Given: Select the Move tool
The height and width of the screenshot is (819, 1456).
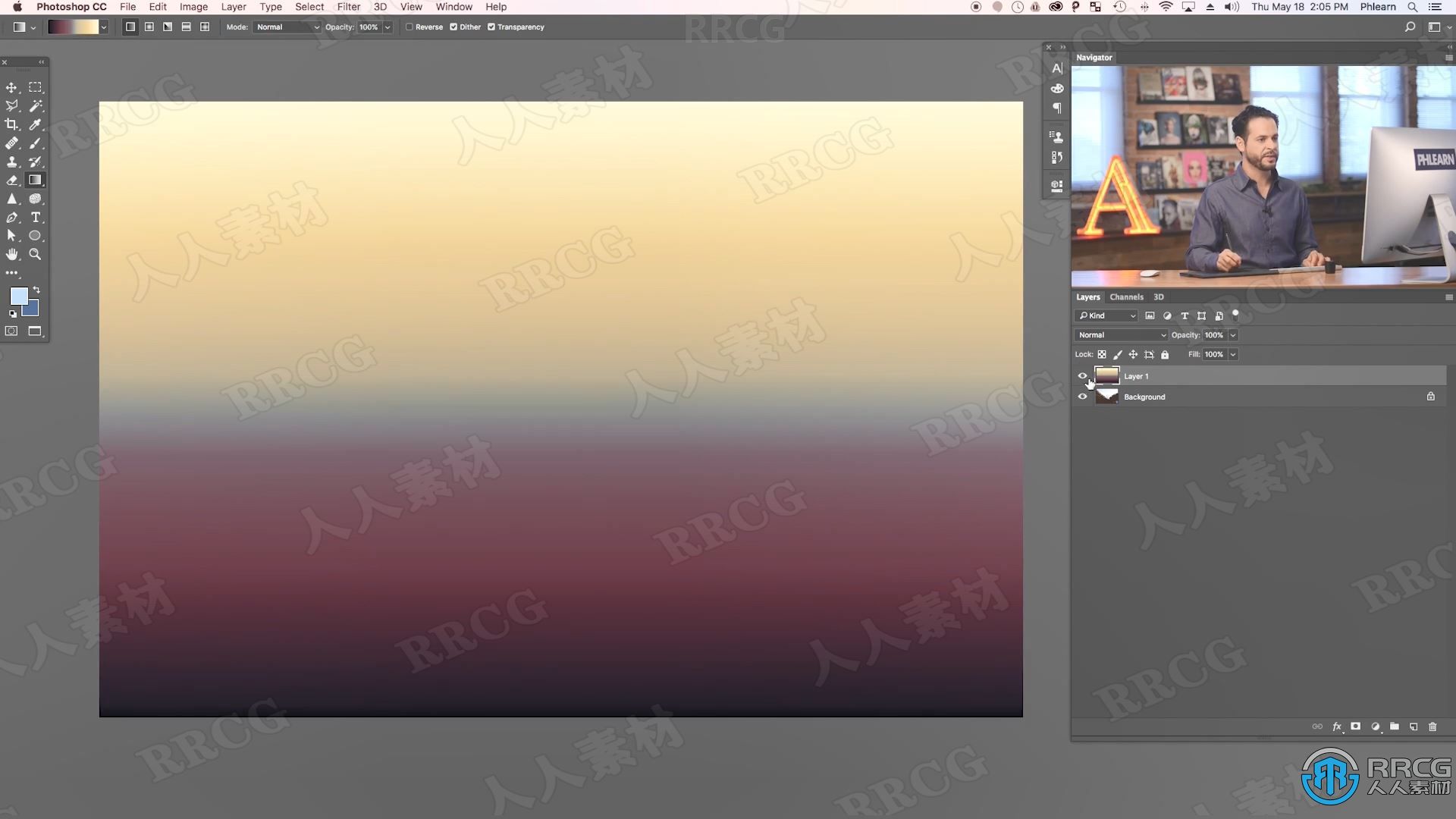Looking at the screenshot, I should point(13,87).
